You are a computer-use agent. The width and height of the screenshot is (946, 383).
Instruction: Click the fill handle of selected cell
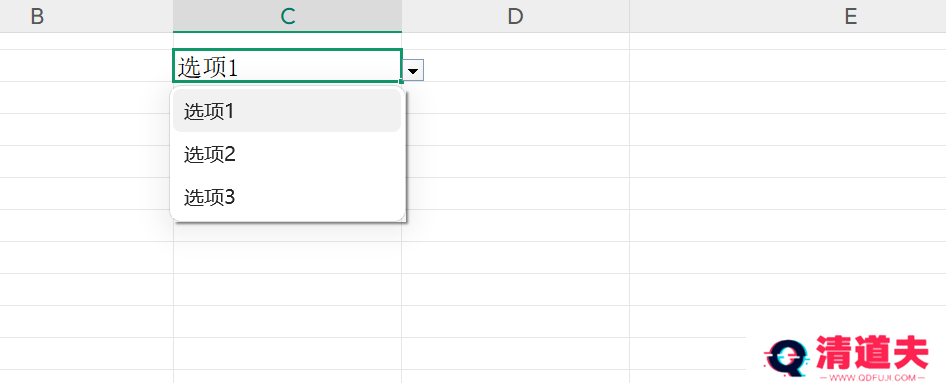tap(401, 81)
